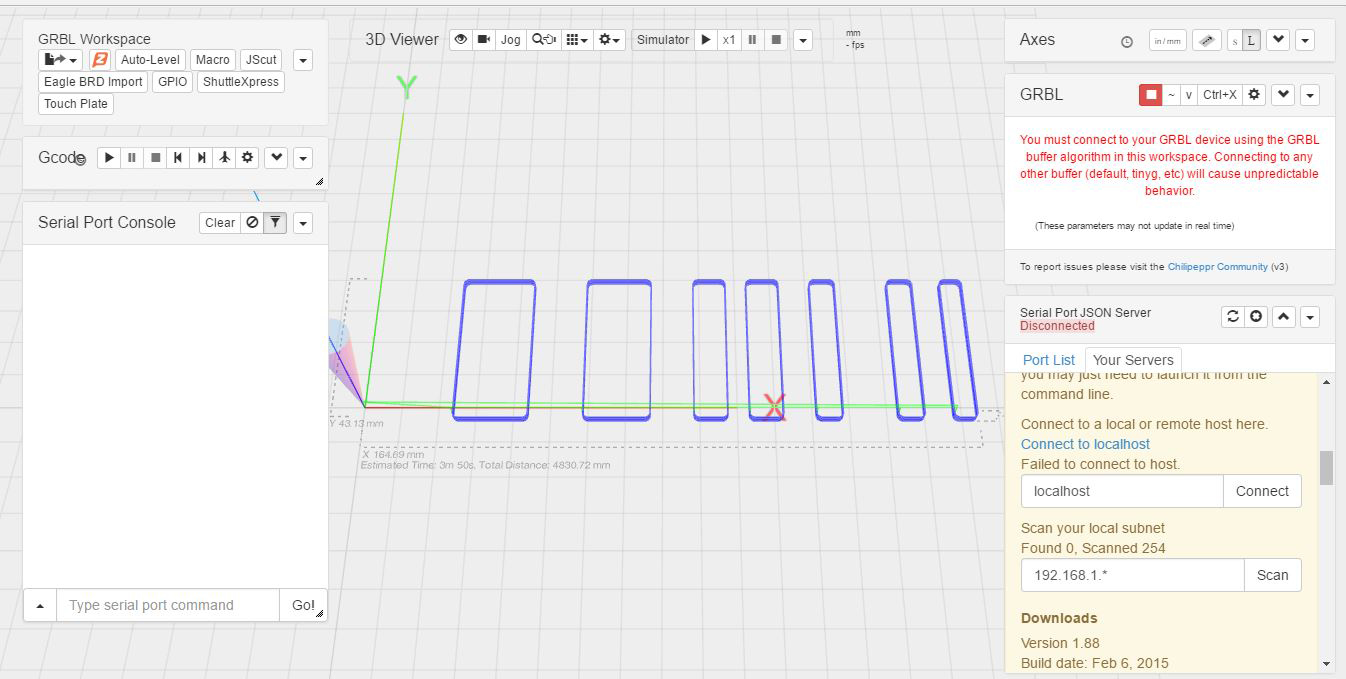
Task: Click the Zipwhip orange icon in GRBL Workspace
Action: pyautogui.click(x=100, y=60)
